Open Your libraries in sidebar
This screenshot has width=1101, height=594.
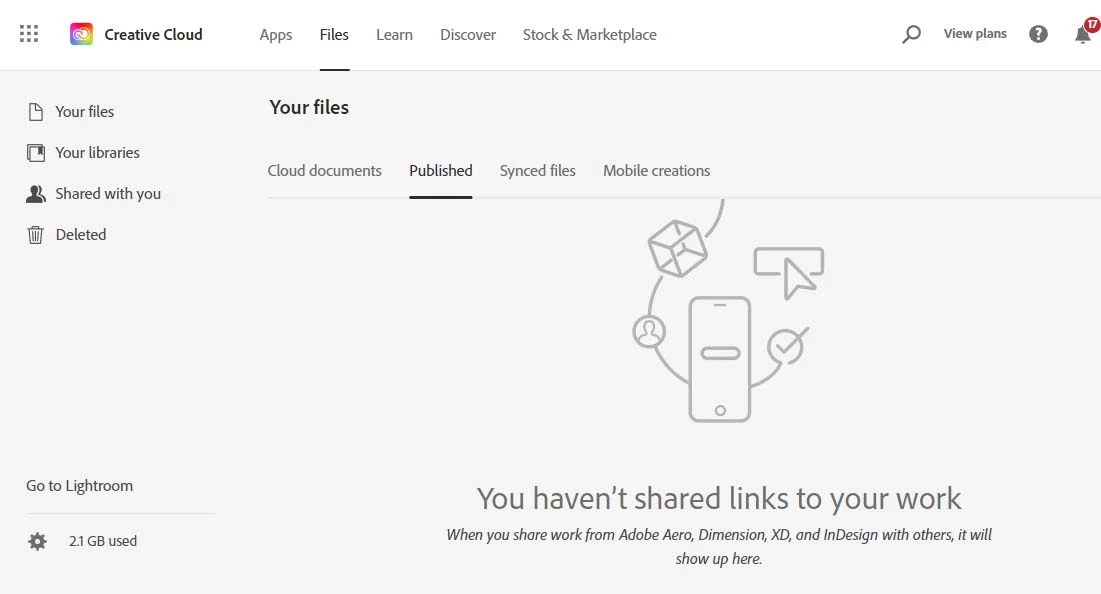[98, 152]
